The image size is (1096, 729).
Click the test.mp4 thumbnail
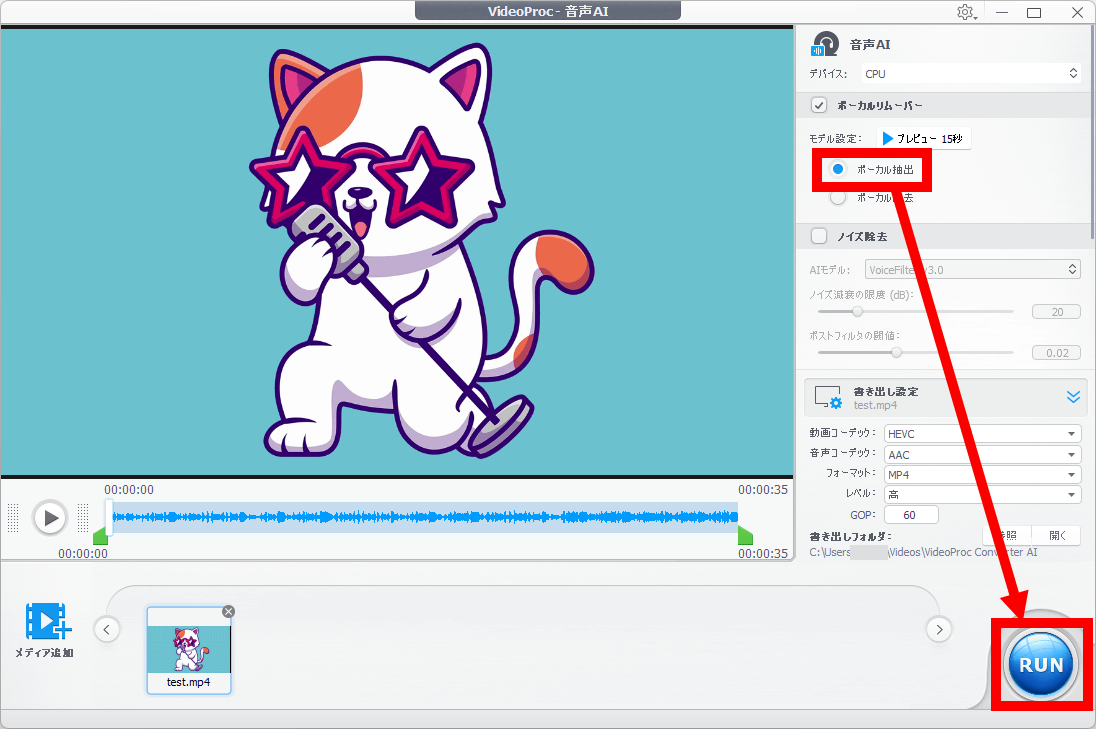189,644
